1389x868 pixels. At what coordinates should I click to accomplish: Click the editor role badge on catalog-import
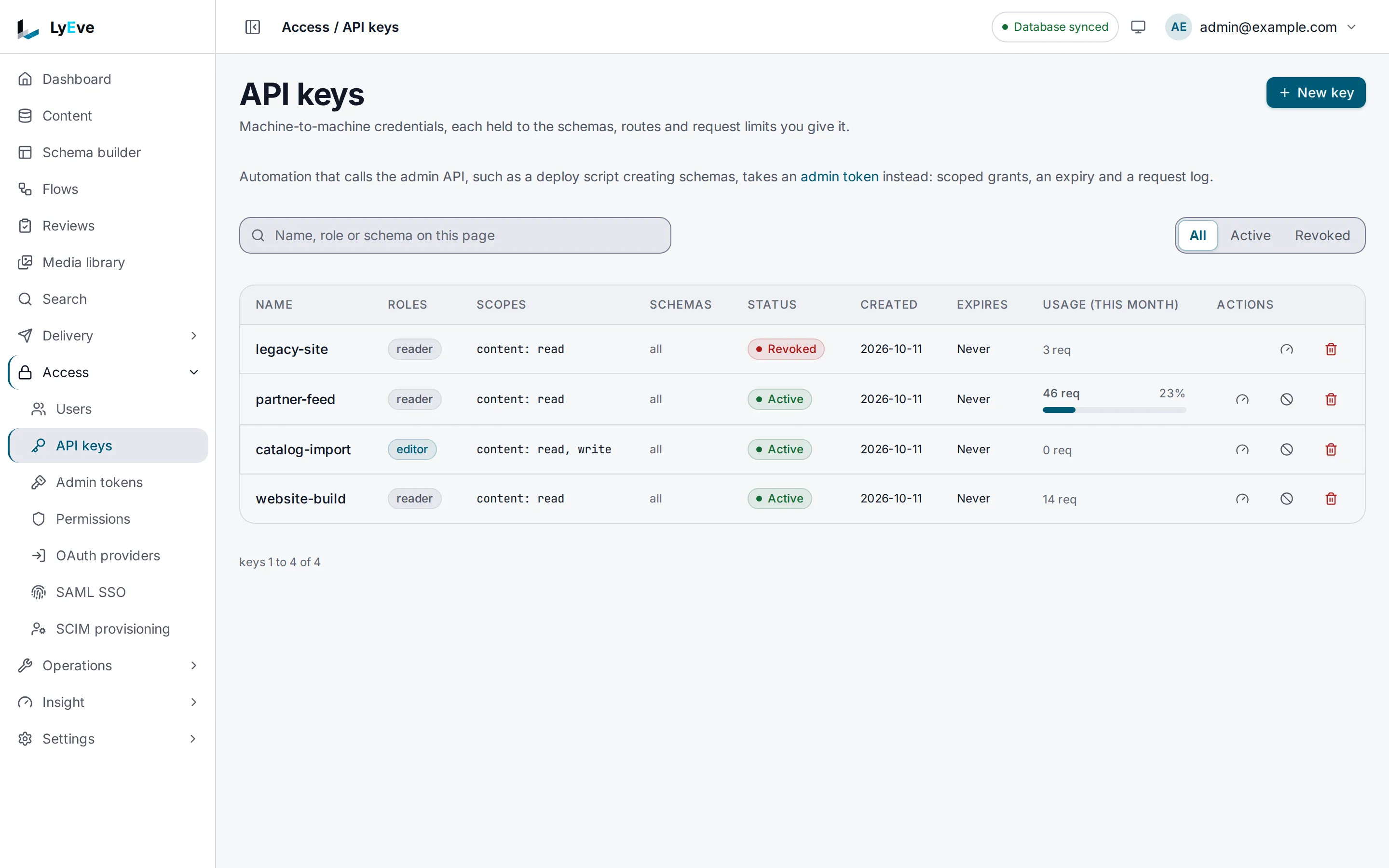pyautogui.click(x=412, y=449)
